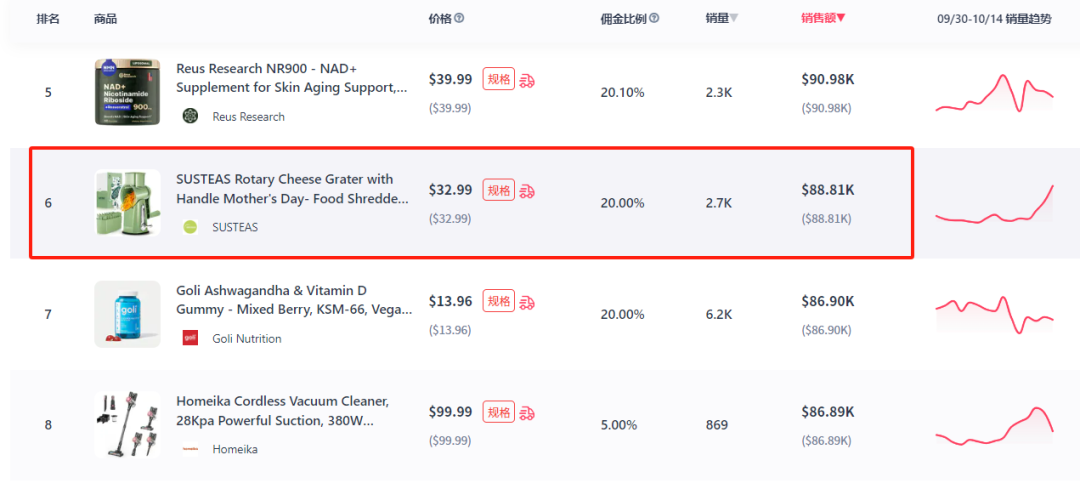Viewport: 1080px width, 489px height.
Task: Click the NAD+ supplement product thumbnail
Action: [127, 92]
